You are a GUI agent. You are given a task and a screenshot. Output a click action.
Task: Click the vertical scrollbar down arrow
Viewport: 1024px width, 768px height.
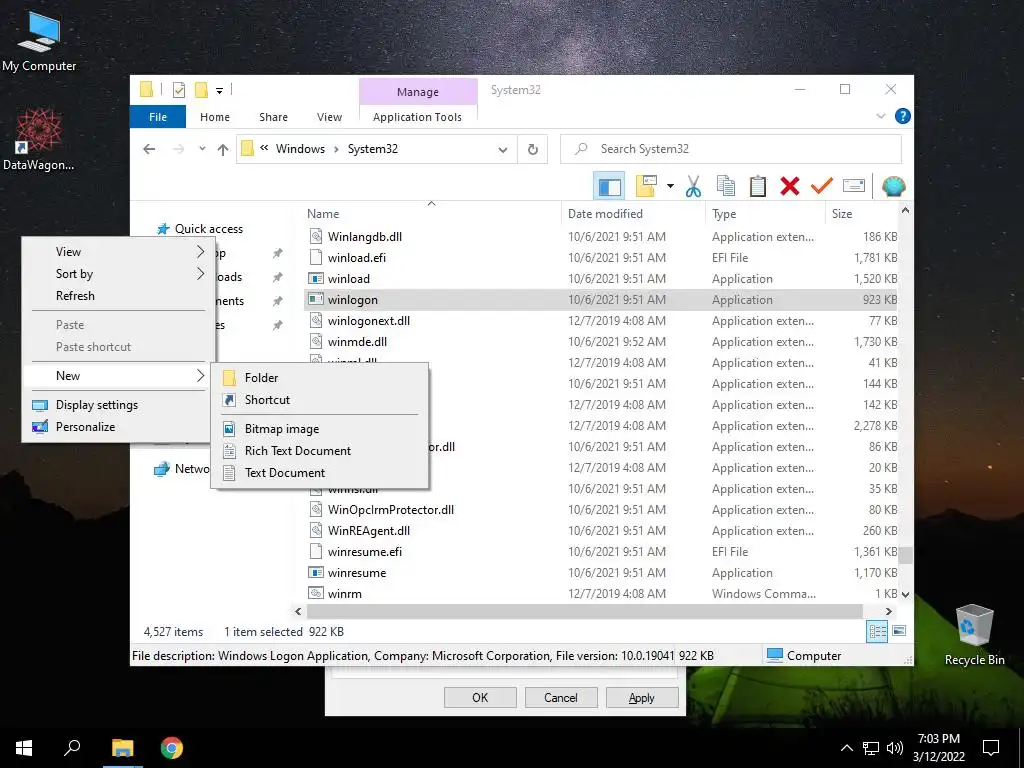coord(905,594)
